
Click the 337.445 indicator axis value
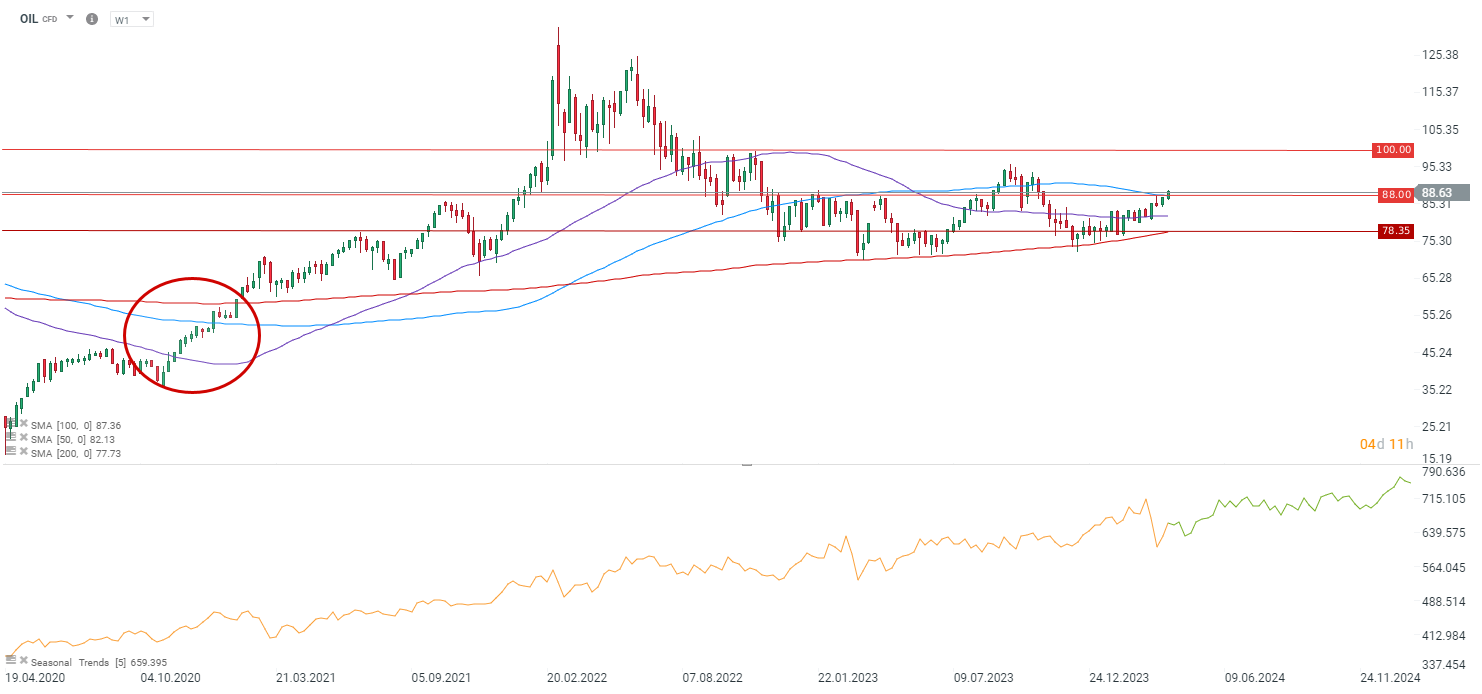click(1443, 664)
